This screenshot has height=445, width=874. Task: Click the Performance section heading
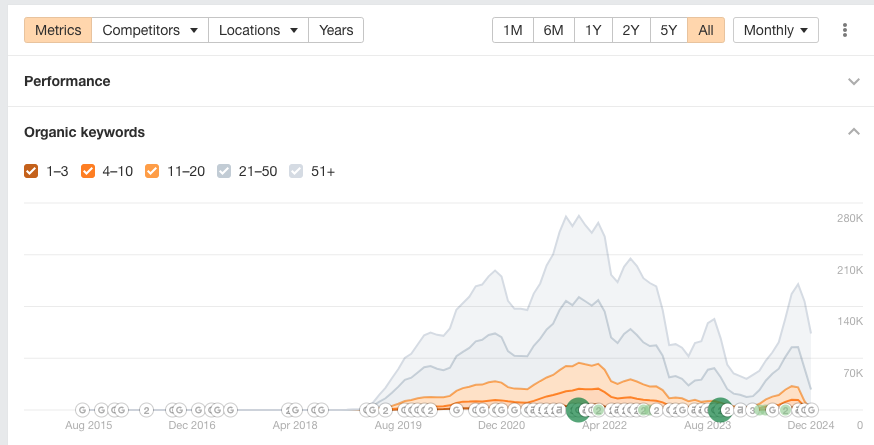pyautogui.click(x=67, y=81)
